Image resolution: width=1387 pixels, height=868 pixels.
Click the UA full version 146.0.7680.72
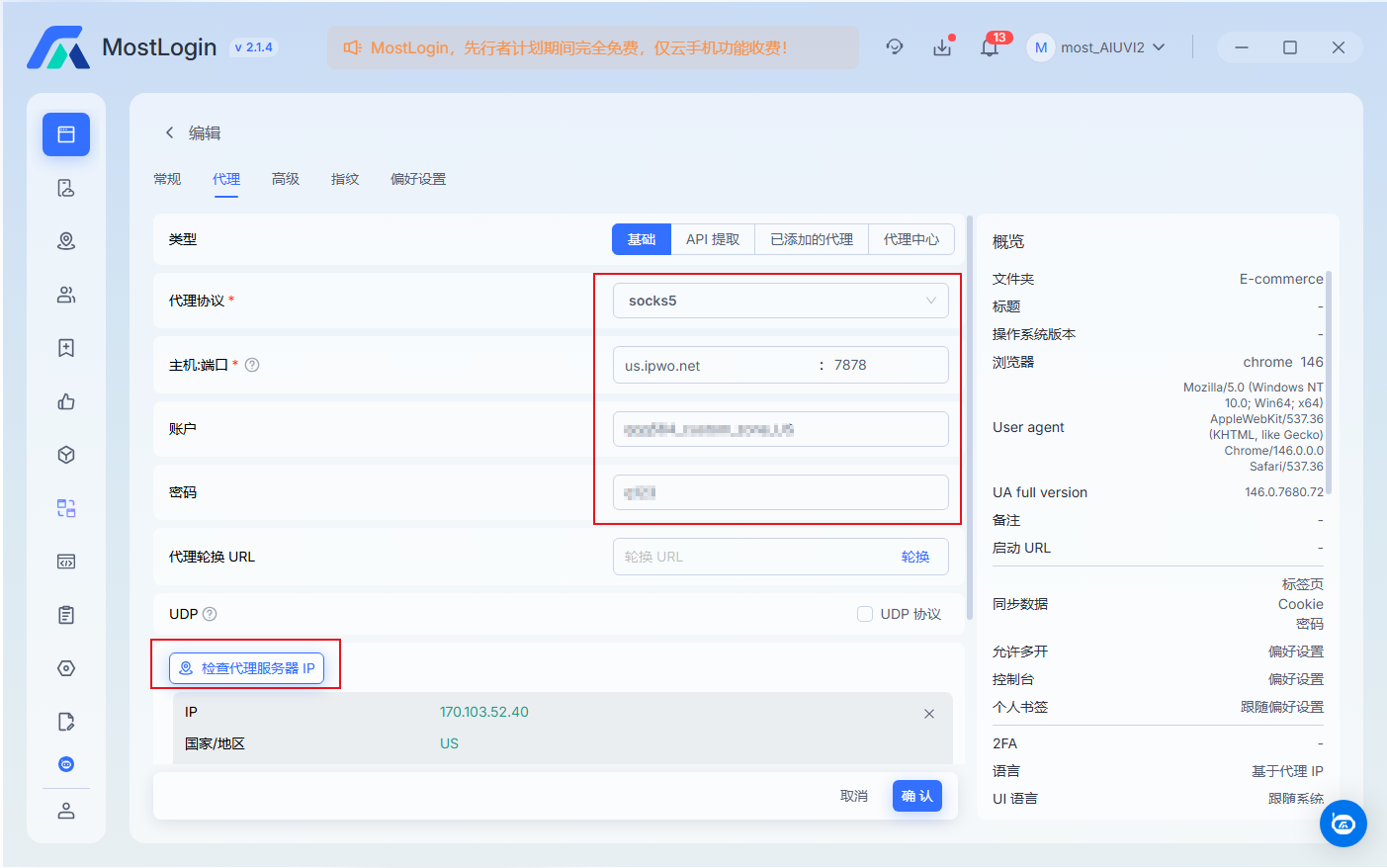click(x=1284, y=492)
